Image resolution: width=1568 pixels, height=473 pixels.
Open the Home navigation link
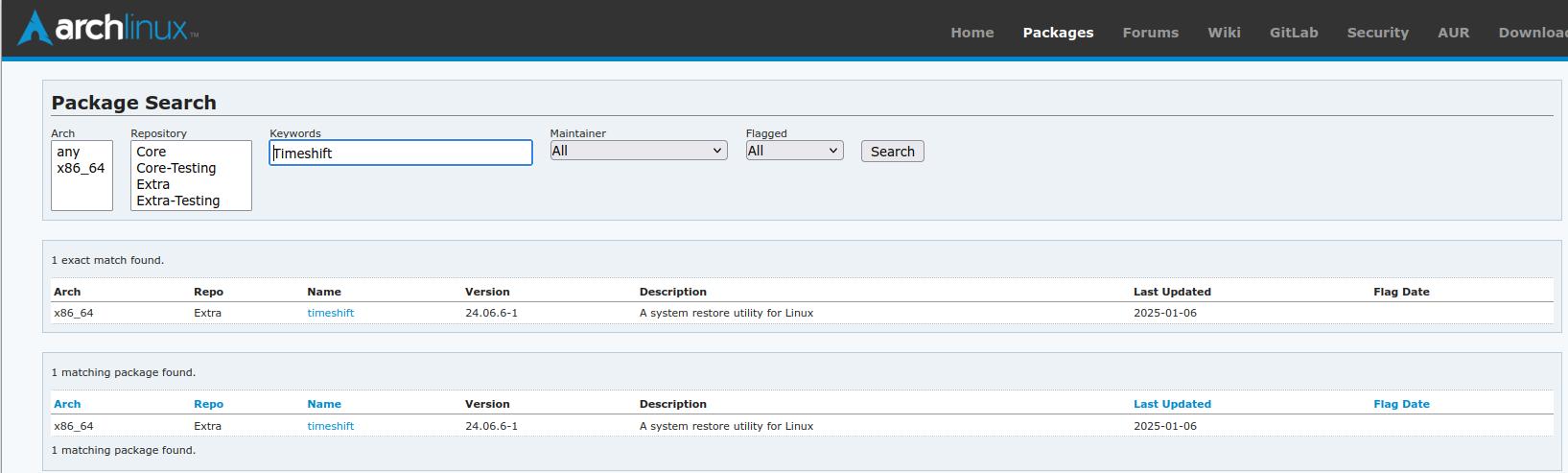coord(971,33)
